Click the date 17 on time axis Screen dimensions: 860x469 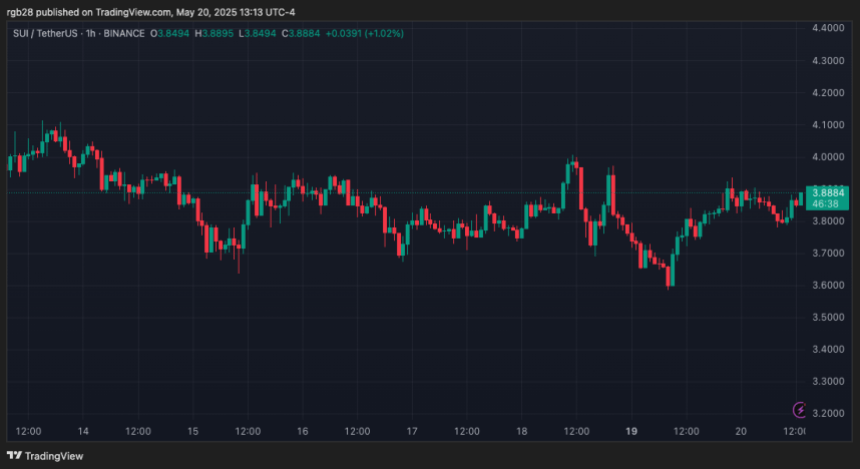pyautogui.click(x=412, y=432)
